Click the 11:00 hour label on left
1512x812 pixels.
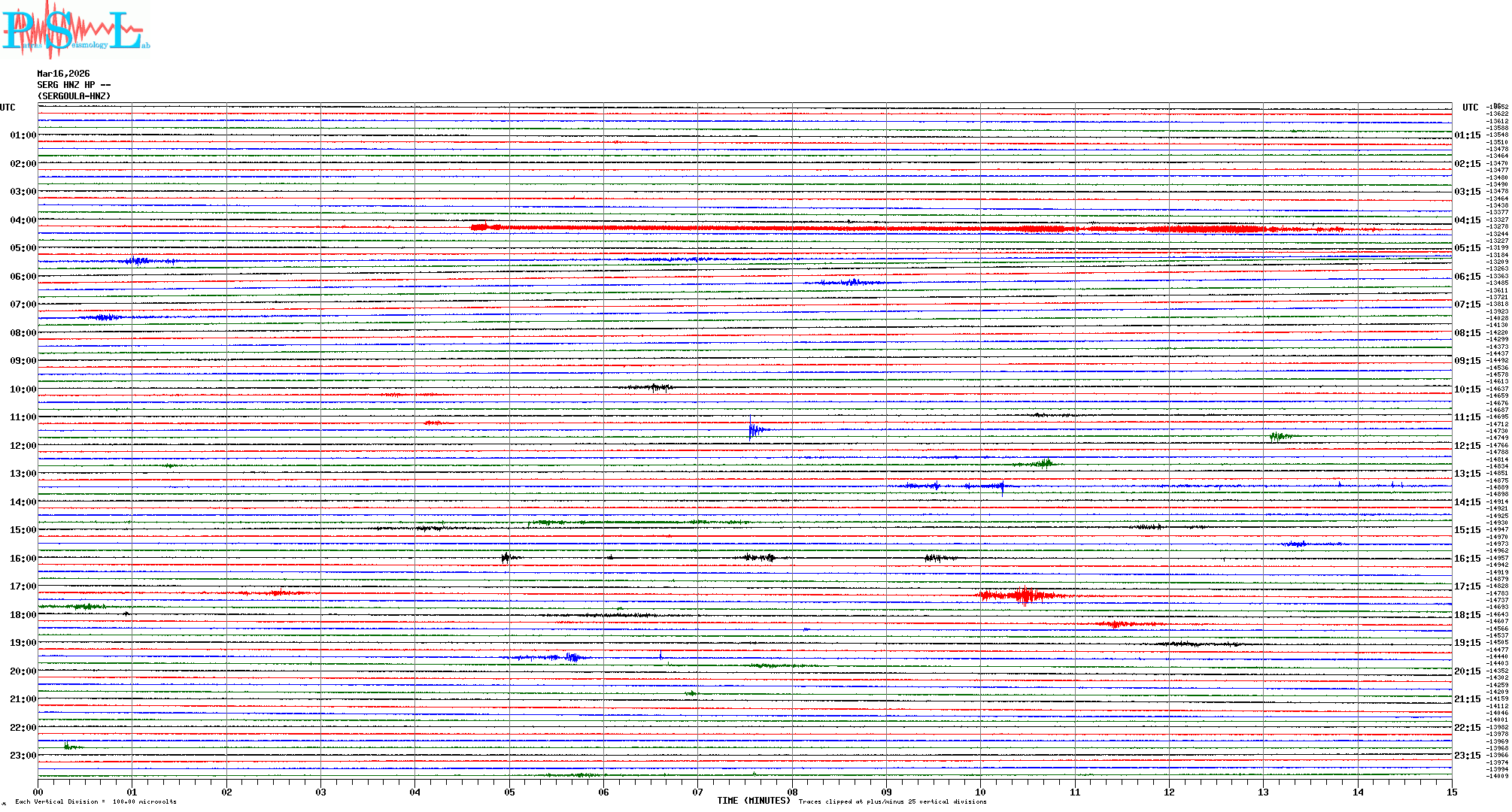(23, 417)
